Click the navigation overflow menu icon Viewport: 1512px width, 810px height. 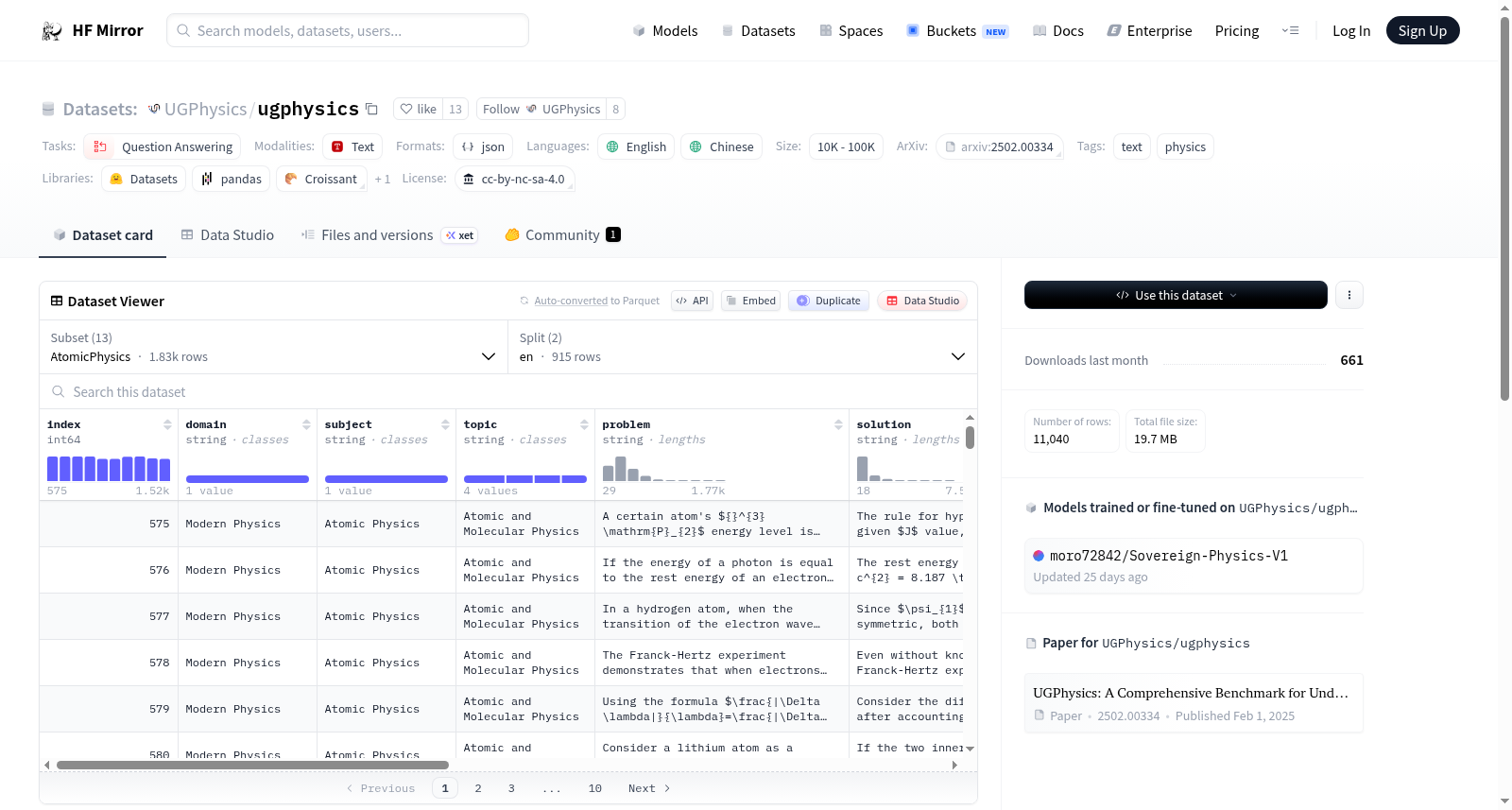tap(1290, 31)
